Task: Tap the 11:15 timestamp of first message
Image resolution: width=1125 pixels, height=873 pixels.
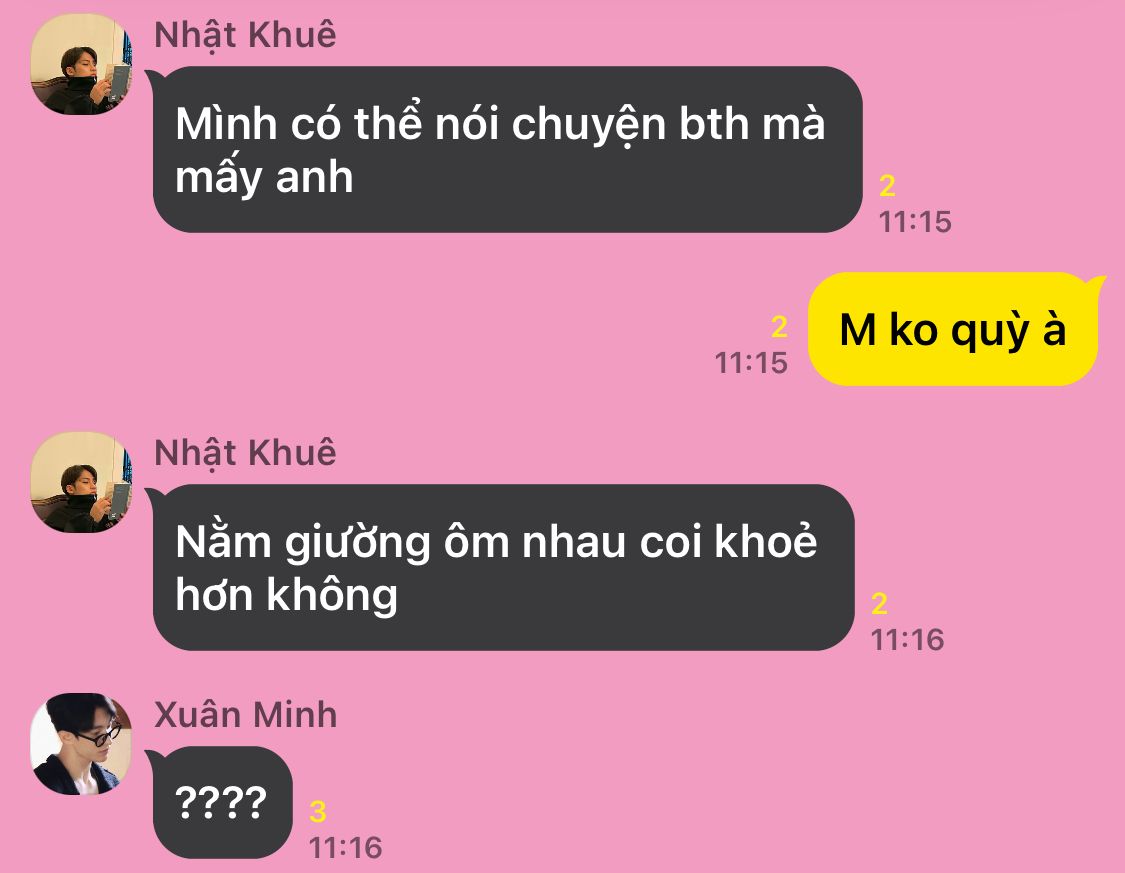Action: (x=915, y=222)
